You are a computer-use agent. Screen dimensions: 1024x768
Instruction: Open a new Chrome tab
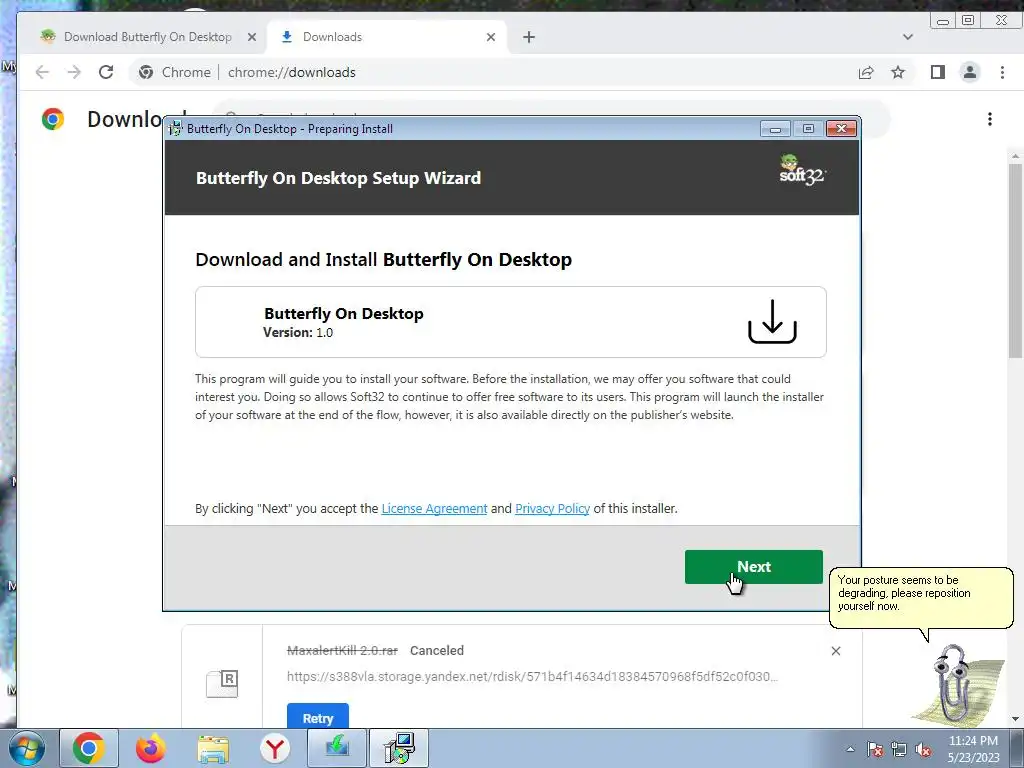[529, 37]
